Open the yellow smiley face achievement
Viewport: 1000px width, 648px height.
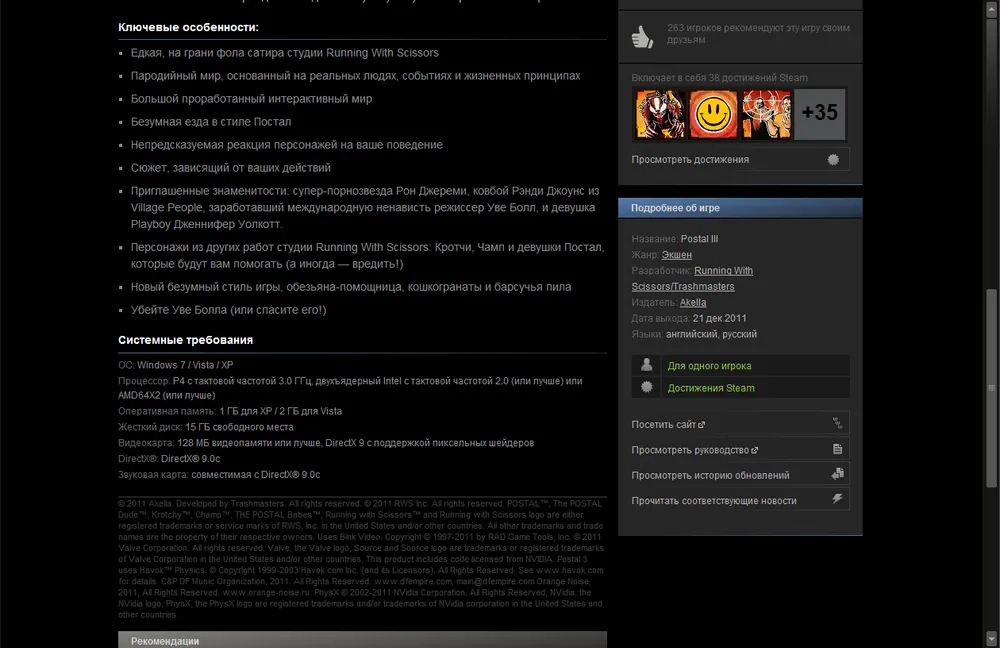tap(713, 114)
